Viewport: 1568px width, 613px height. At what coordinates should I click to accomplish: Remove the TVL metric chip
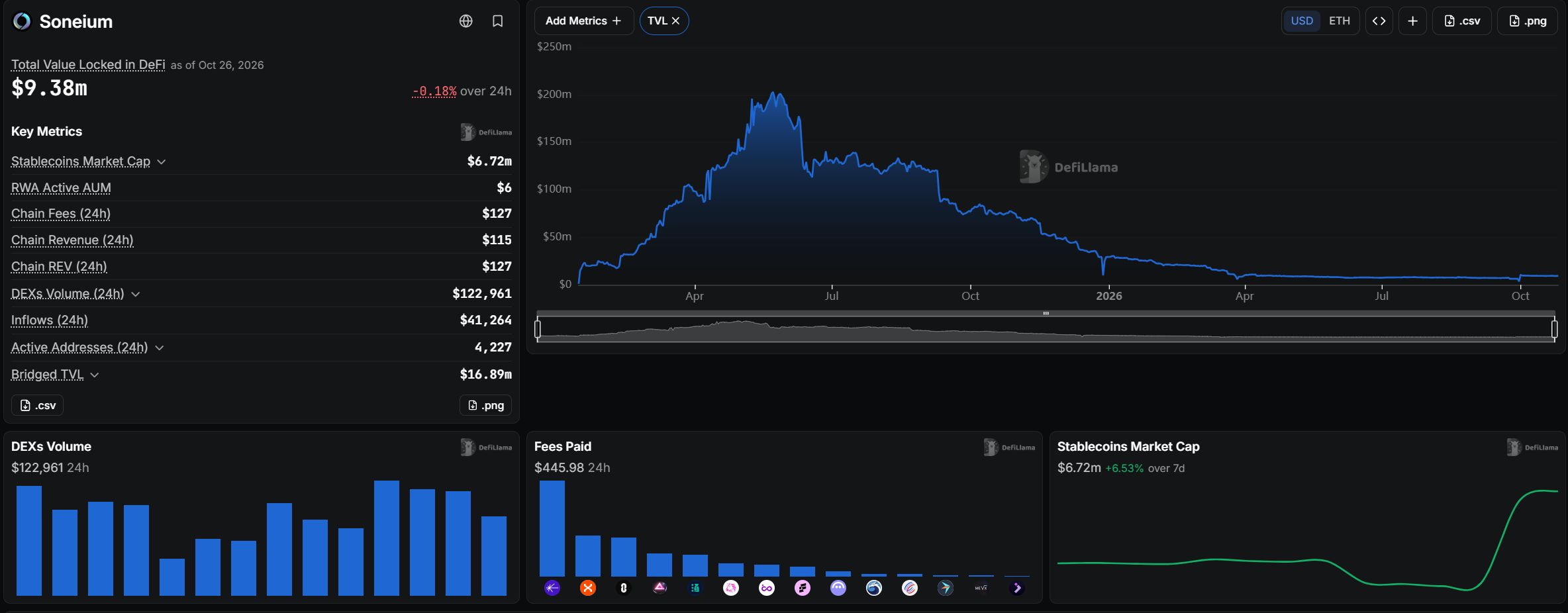click(675, 21)
